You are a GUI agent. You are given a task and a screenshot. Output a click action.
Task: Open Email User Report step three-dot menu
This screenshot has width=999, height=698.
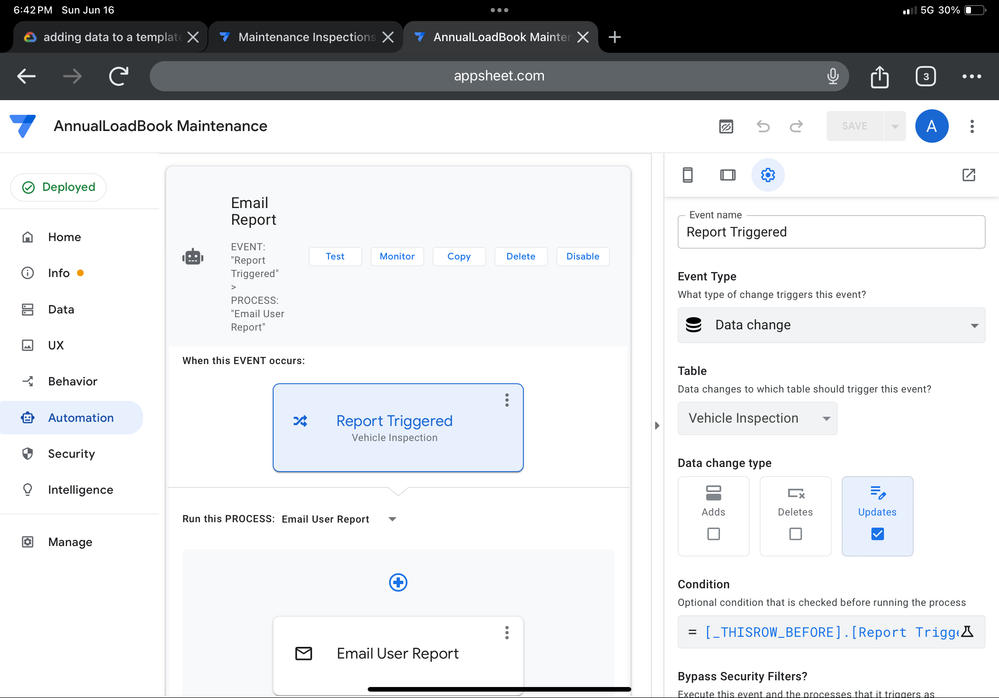pyautogui.click(x=507, y=632)
